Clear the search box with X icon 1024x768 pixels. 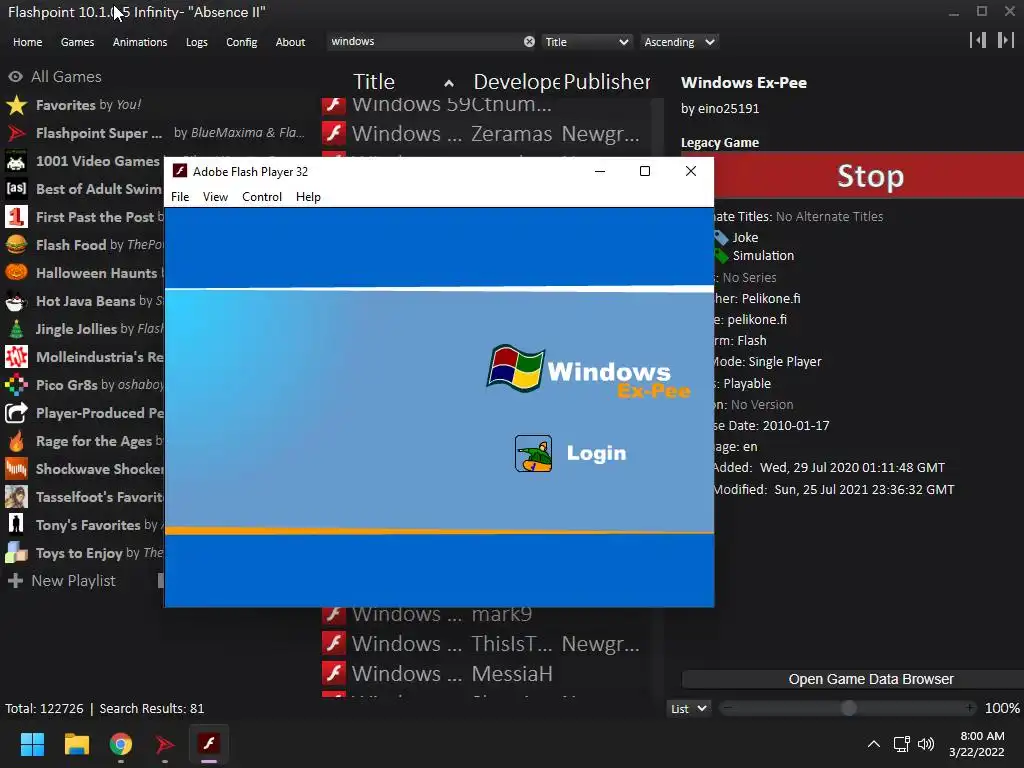(529, 42)
